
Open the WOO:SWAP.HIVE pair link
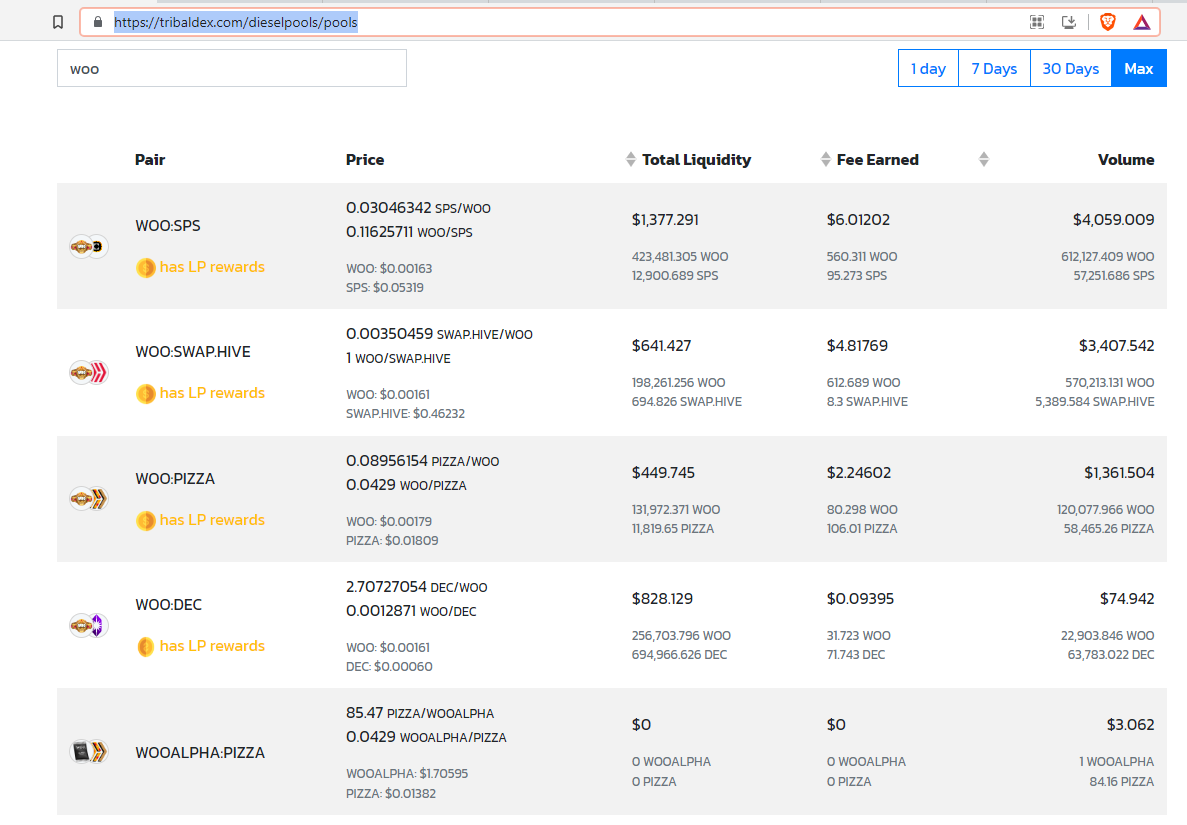click(x=193, y=352)
